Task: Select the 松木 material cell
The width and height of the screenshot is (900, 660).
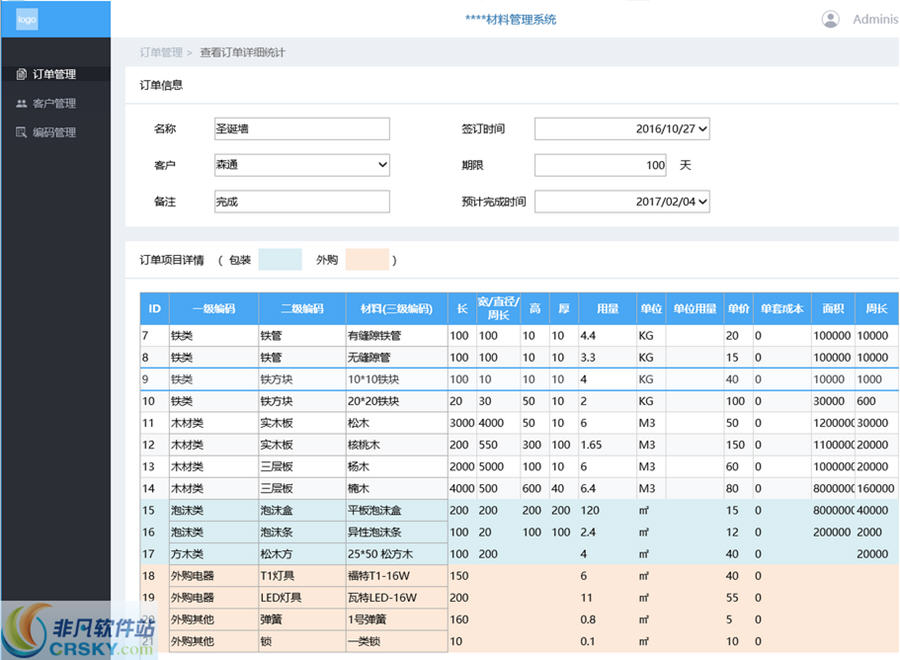Action: pyautogui.click(x=397, y=423)
